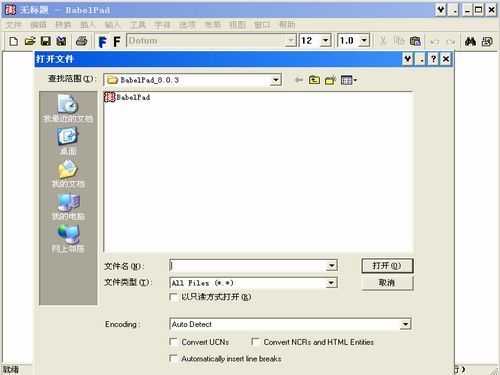
Task: Click the Open file toolbar icon
Action: (x=30, y=41)
